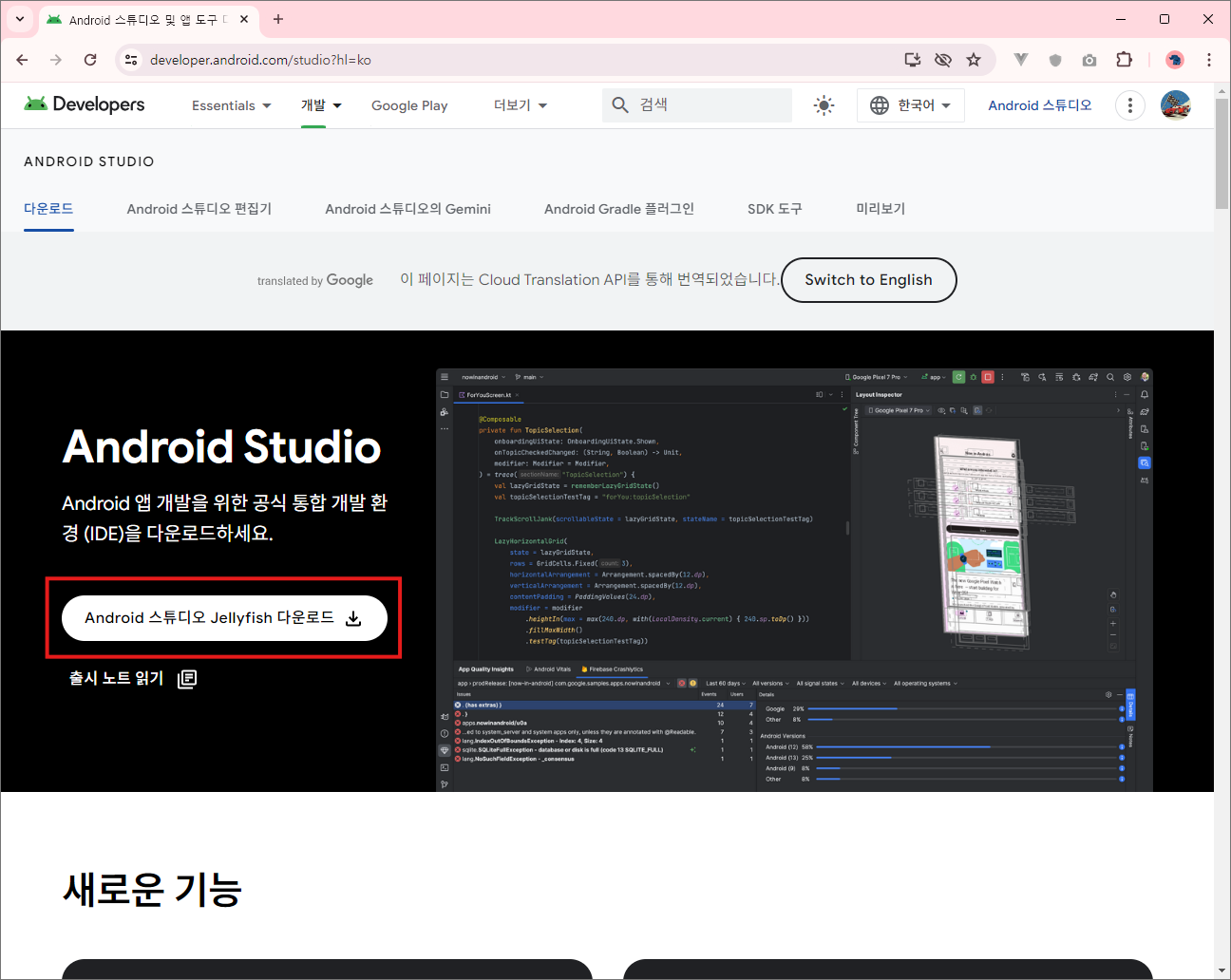This screenshot has width=1231, height=980.
Task: Open Chrome extensions puzzle icon
Action: (x=1124, y=60)
